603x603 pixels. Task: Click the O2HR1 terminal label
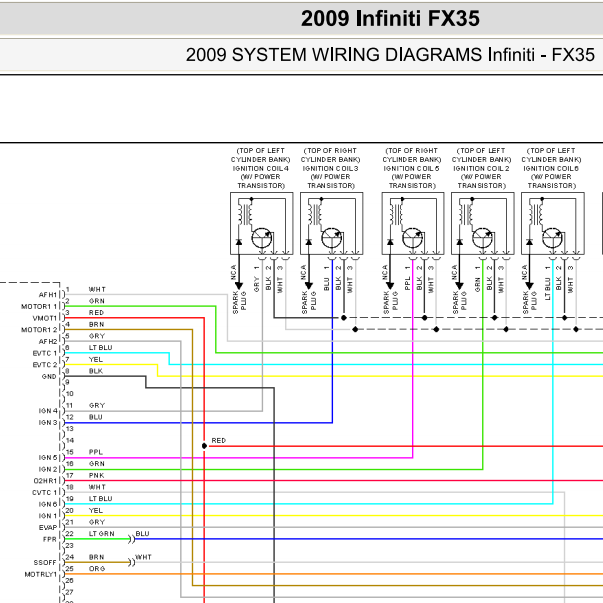tap(45, 481)
